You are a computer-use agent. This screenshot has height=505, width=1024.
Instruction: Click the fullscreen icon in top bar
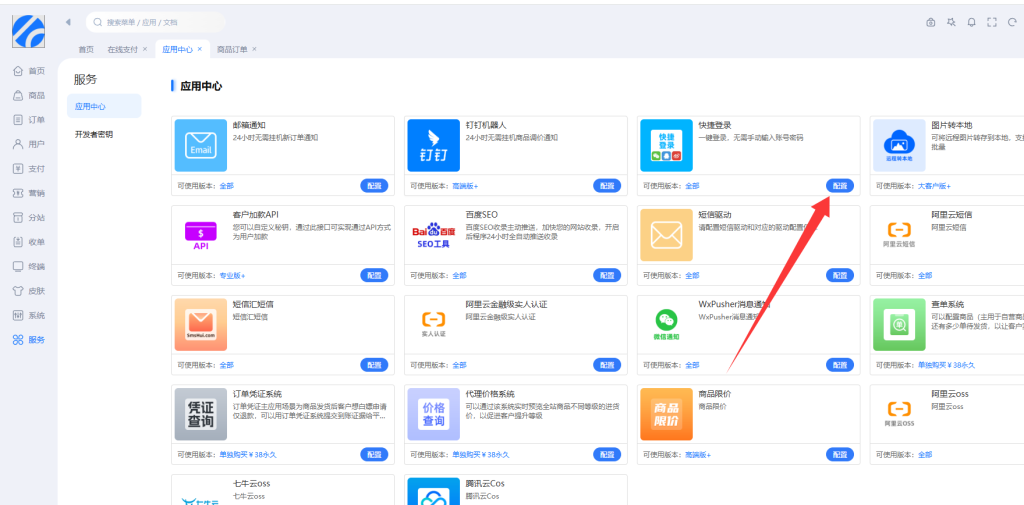991,22
